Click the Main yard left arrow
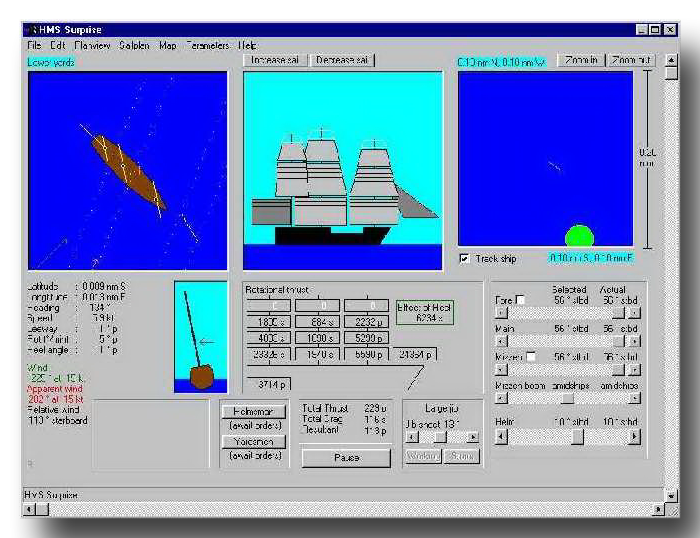 pos(501,341)
